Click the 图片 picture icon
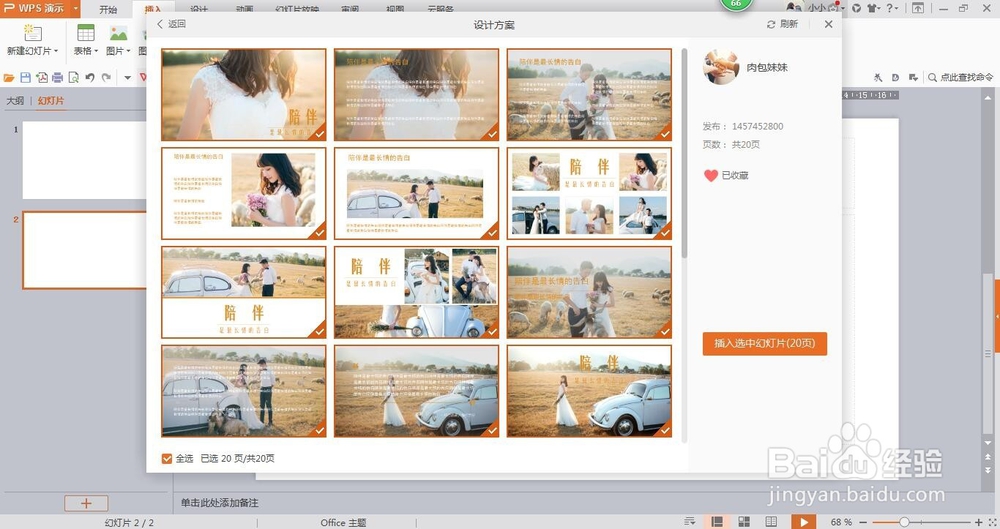Screen dimensions: 1000x529 tap(119, 33)
